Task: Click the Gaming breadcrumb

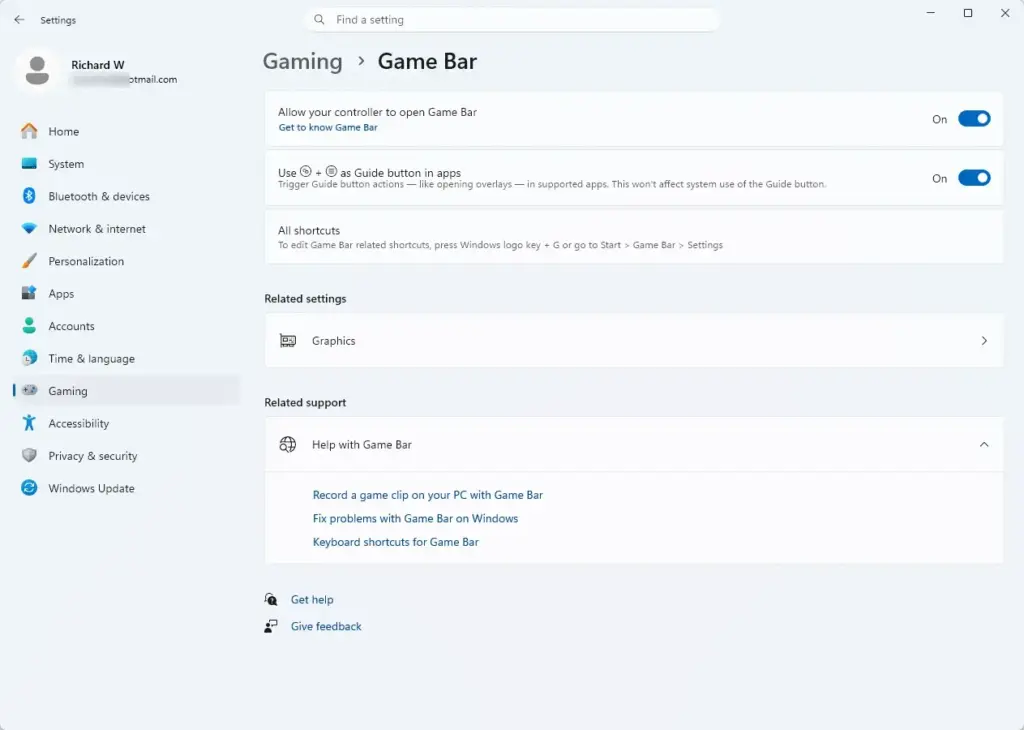Action: [x=302, y=61]
